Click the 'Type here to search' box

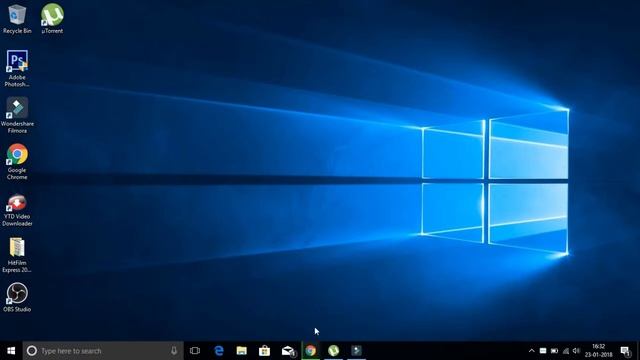point(103,351)
